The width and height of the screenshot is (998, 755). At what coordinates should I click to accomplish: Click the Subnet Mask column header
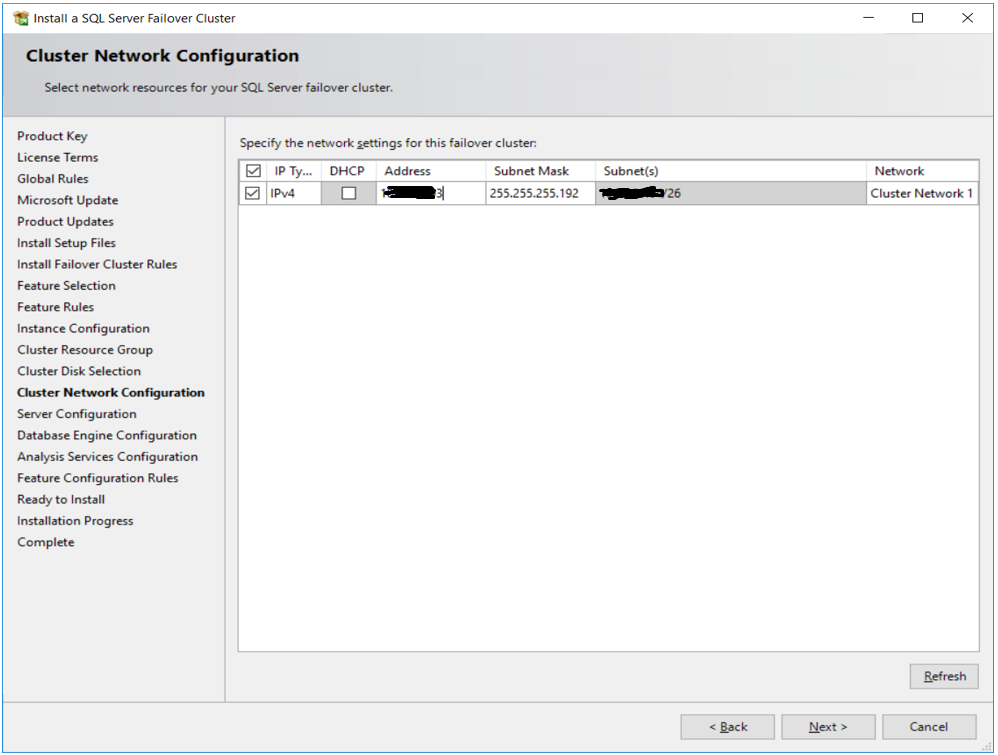[540, 171]
